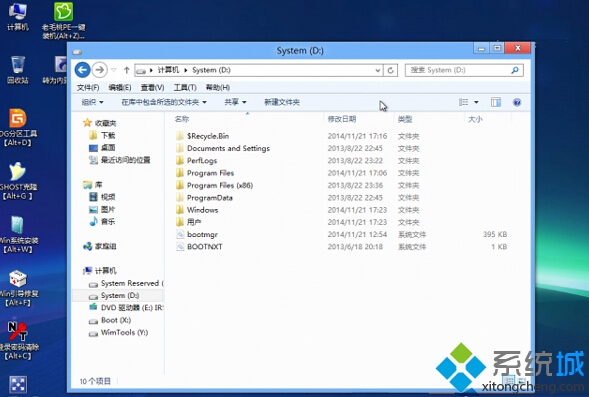Change view with the view layout icon
589x397 pixels.
pos(464,102)
